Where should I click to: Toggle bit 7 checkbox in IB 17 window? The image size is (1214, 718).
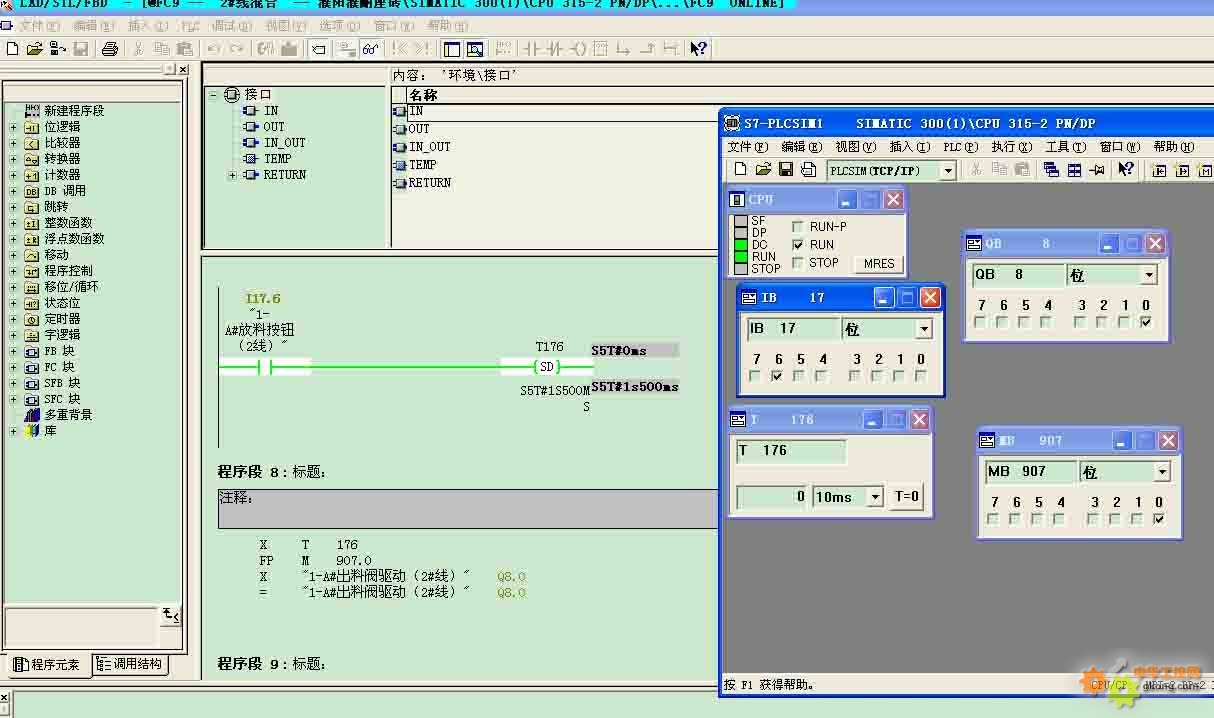coord(755,376)
